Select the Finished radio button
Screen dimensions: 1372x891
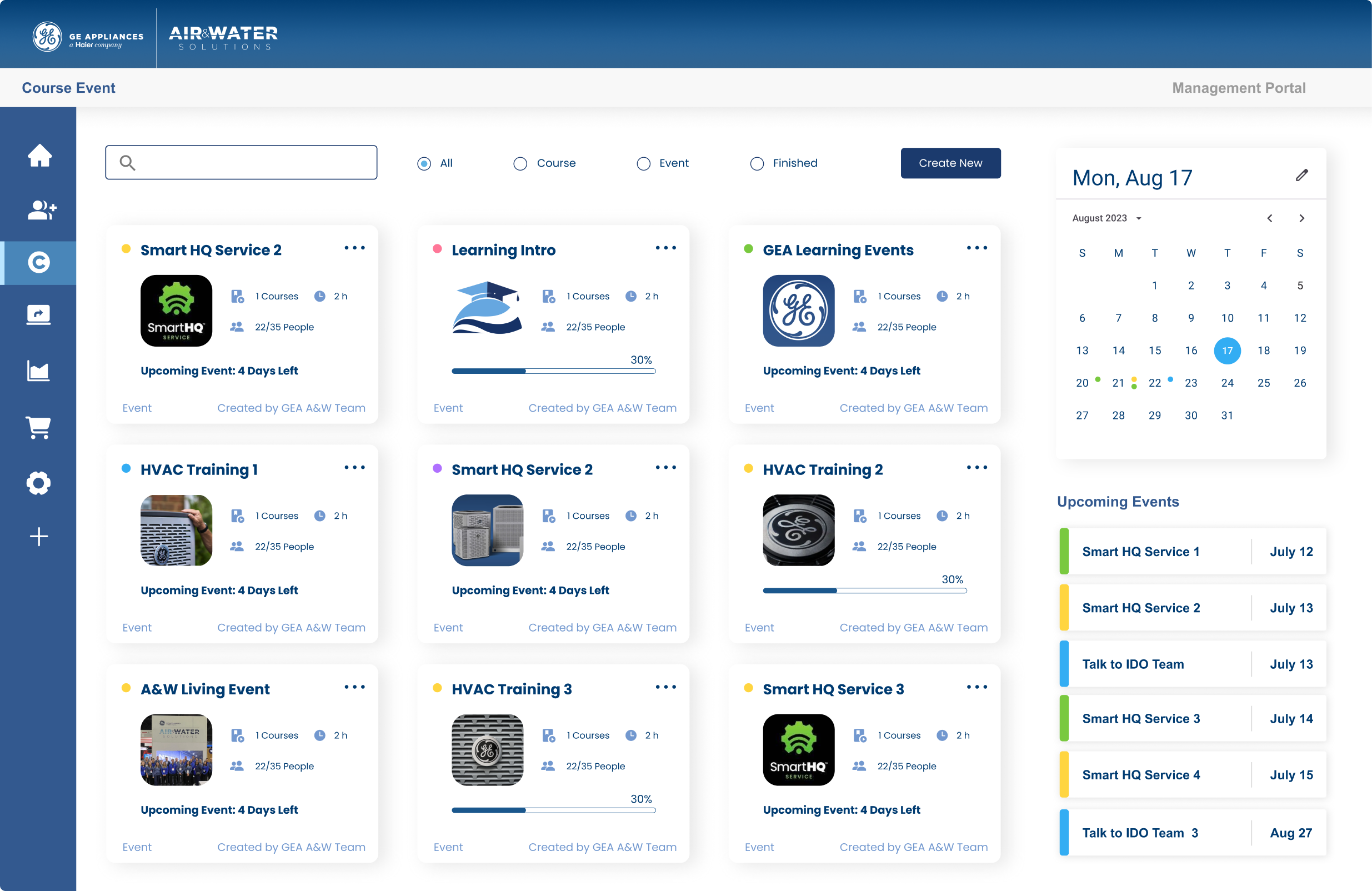coord(757,164)
